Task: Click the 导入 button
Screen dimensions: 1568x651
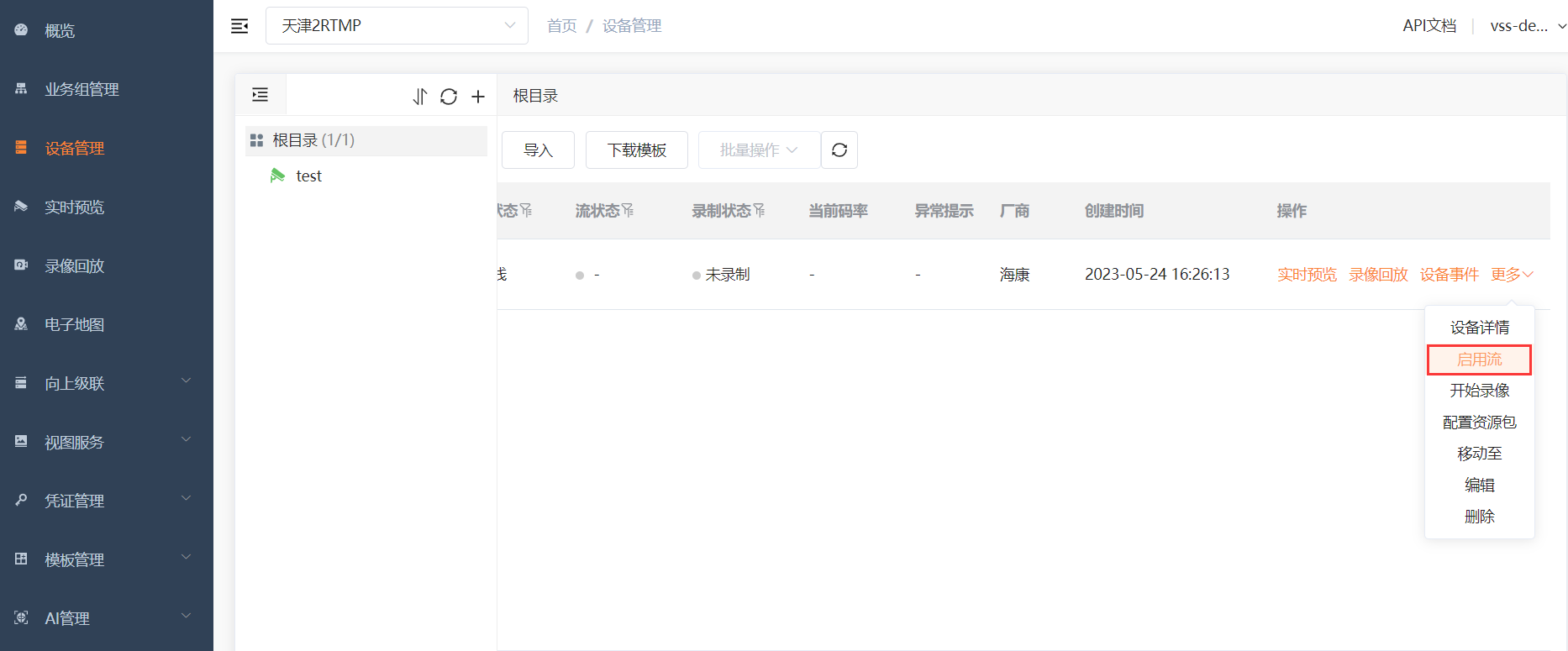Action: coord(538,150)
